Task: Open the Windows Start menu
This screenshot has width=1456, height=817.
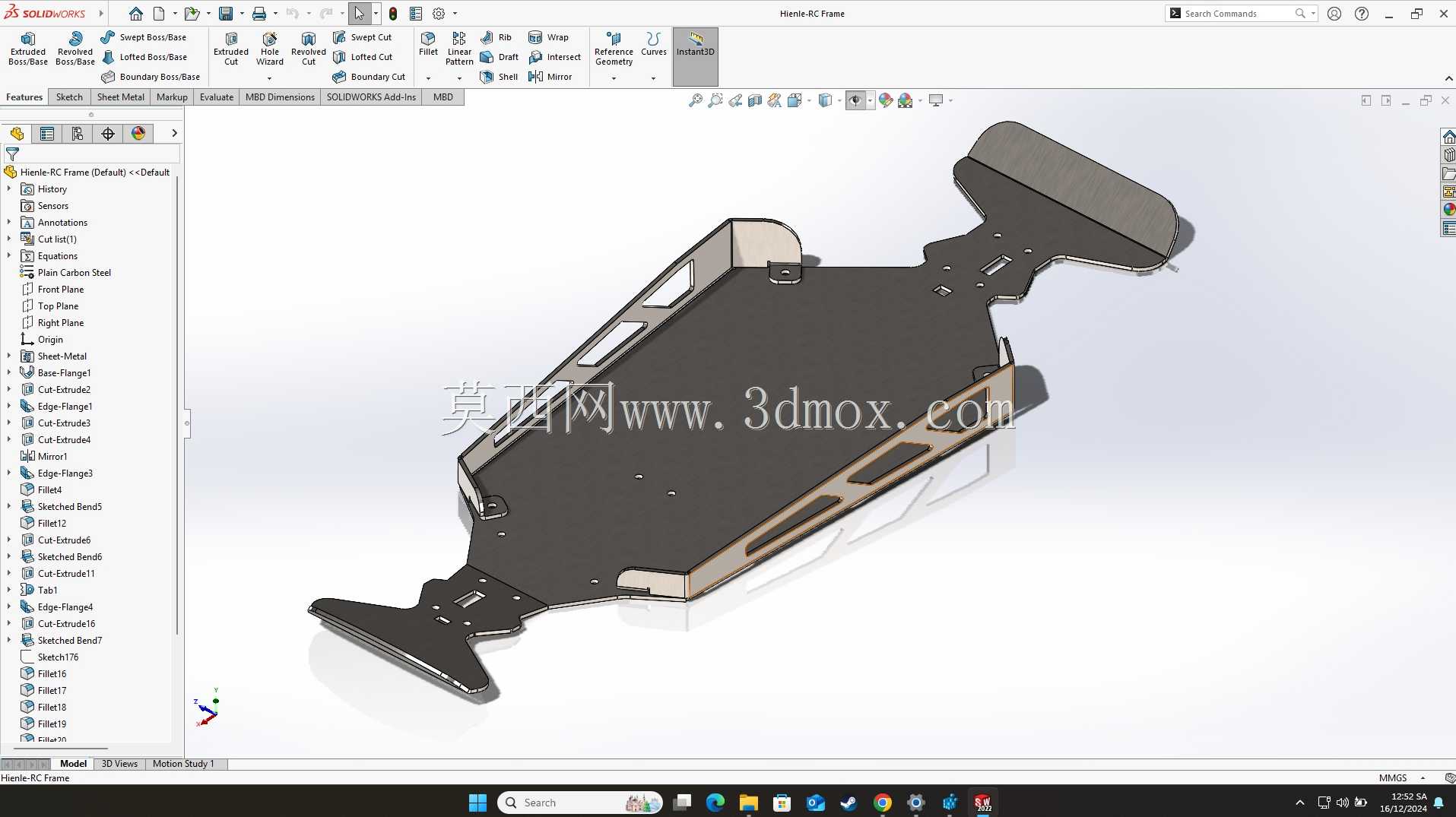Action: [477, 803]
